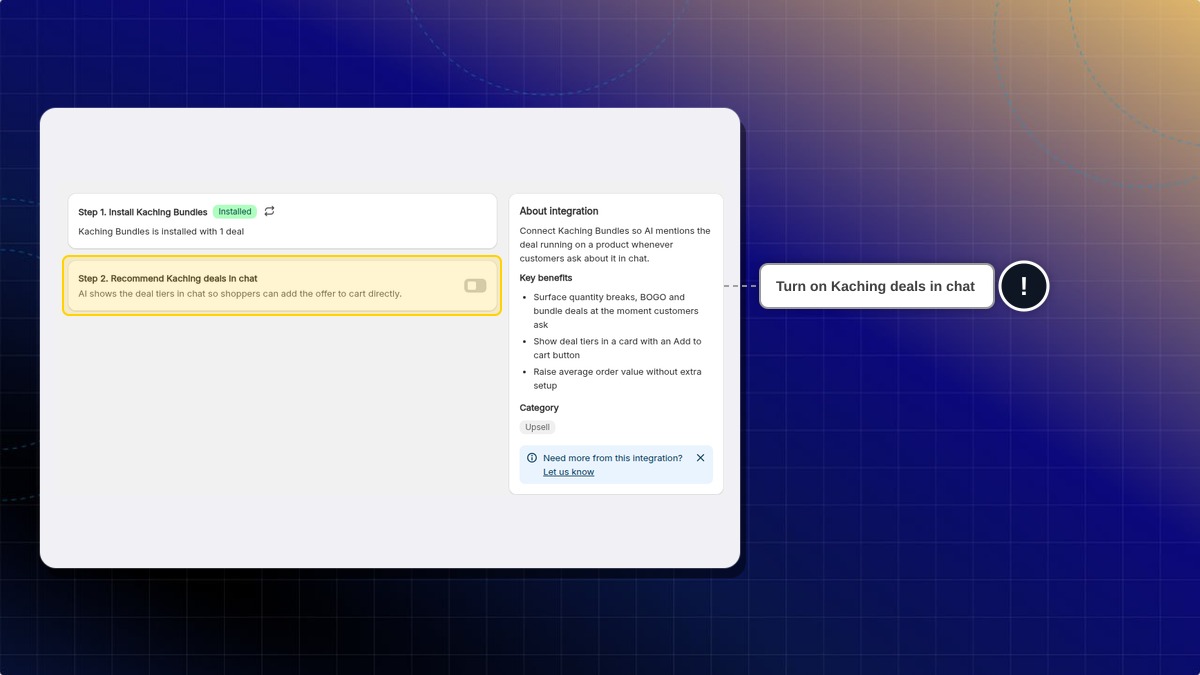Viewport: 1200px width, 675px height.
Task: Dismiss the 'Need more from this integration?' banner
Action: click(x=700, y=458)
